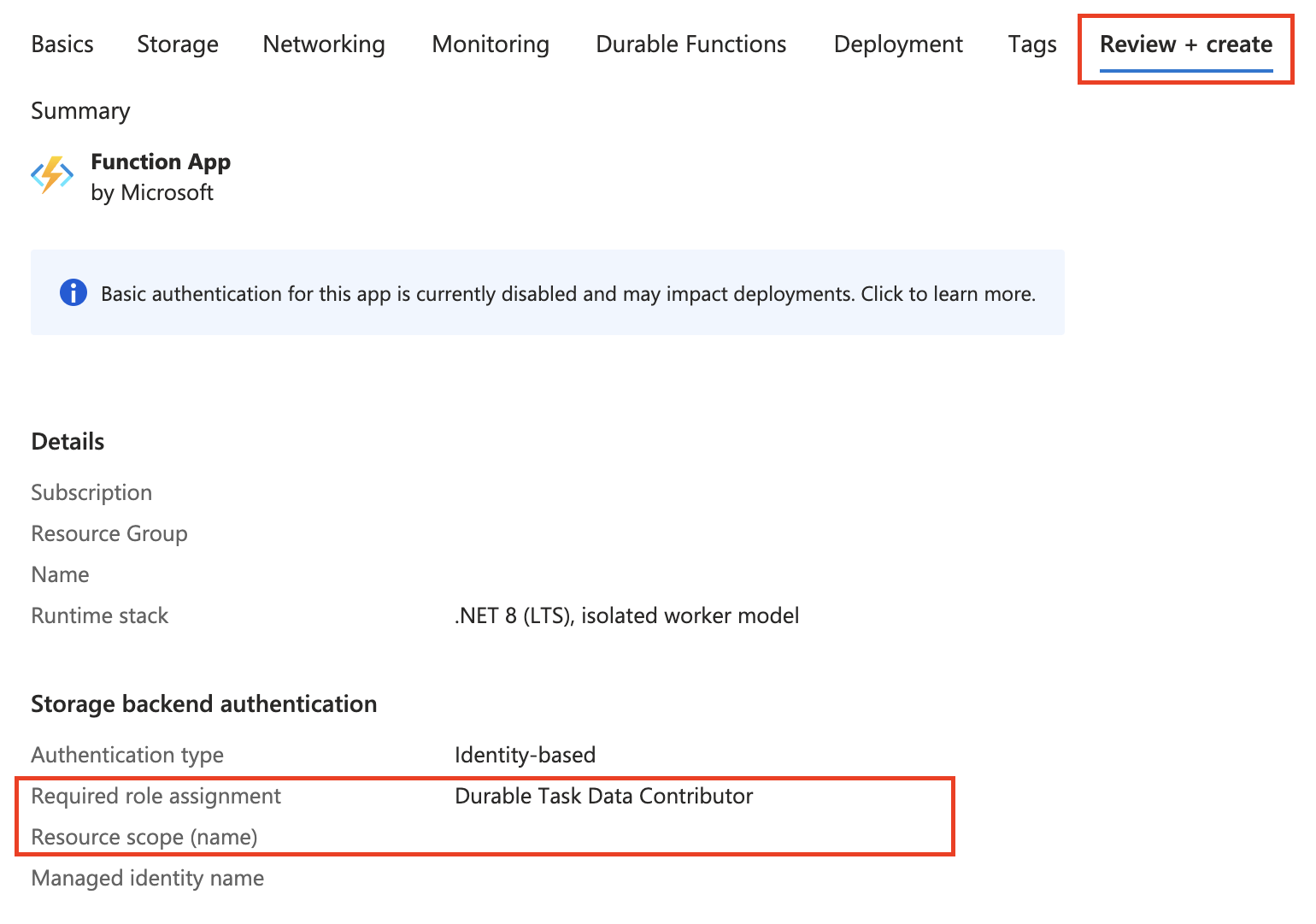Image resolution: width=1316 pixels, height=924 pixels.
Task: Switch to the Networking tab
Action: [x=323, y=44]
